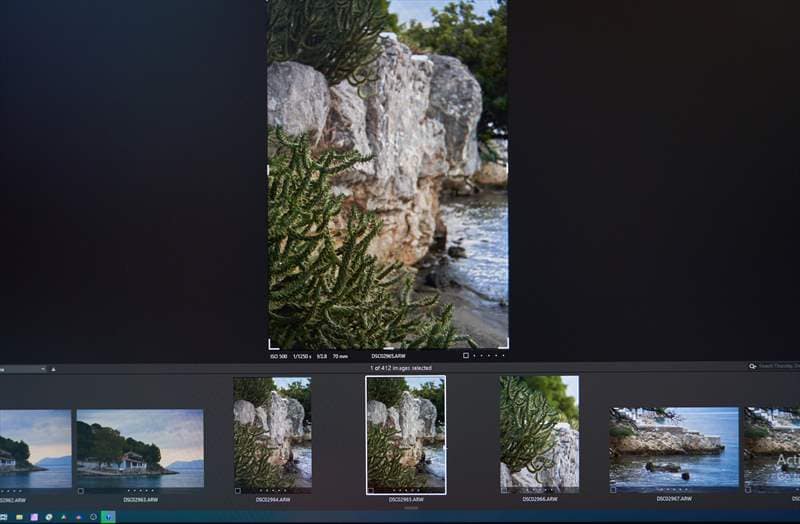Click the 1/1250 s shutter speed readout
800x524 pixels.
coord(302,357)
